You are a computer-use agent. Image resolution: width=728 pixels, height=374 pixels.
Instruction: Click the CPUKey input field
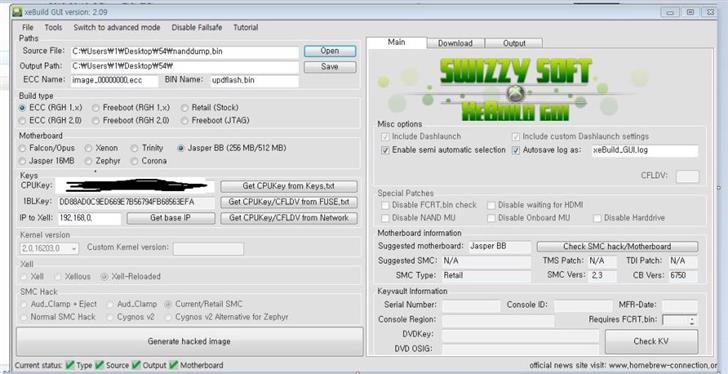point(135,187)
